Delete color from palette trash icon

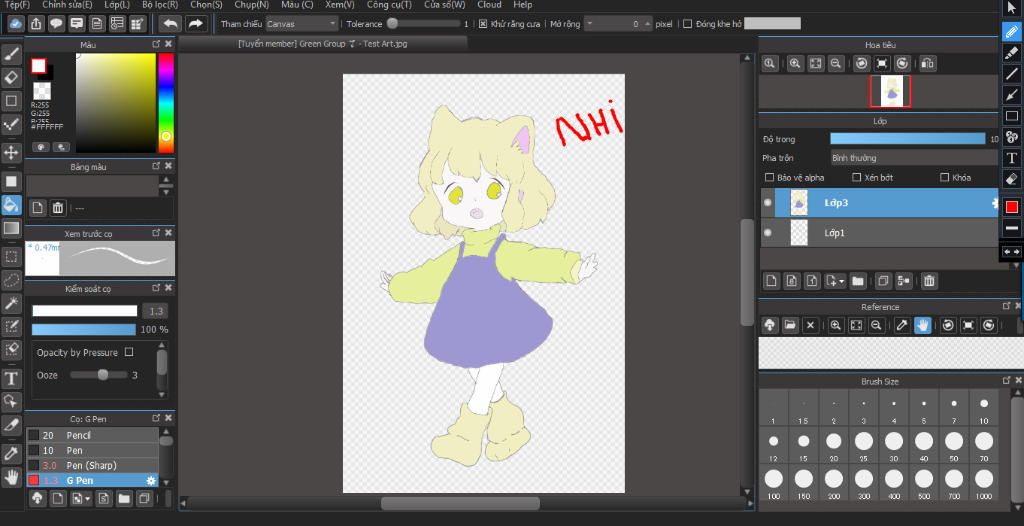click(57, 208)
